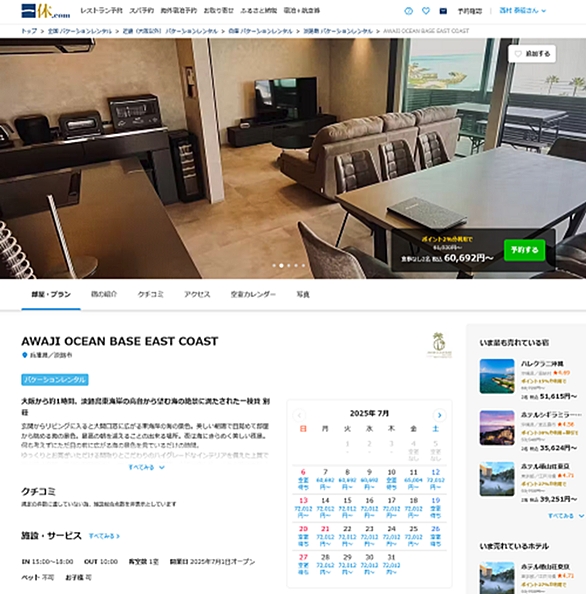Screen dimensions: 586x594
Task: Click the green 予約する button
Action: pos(524,250)
